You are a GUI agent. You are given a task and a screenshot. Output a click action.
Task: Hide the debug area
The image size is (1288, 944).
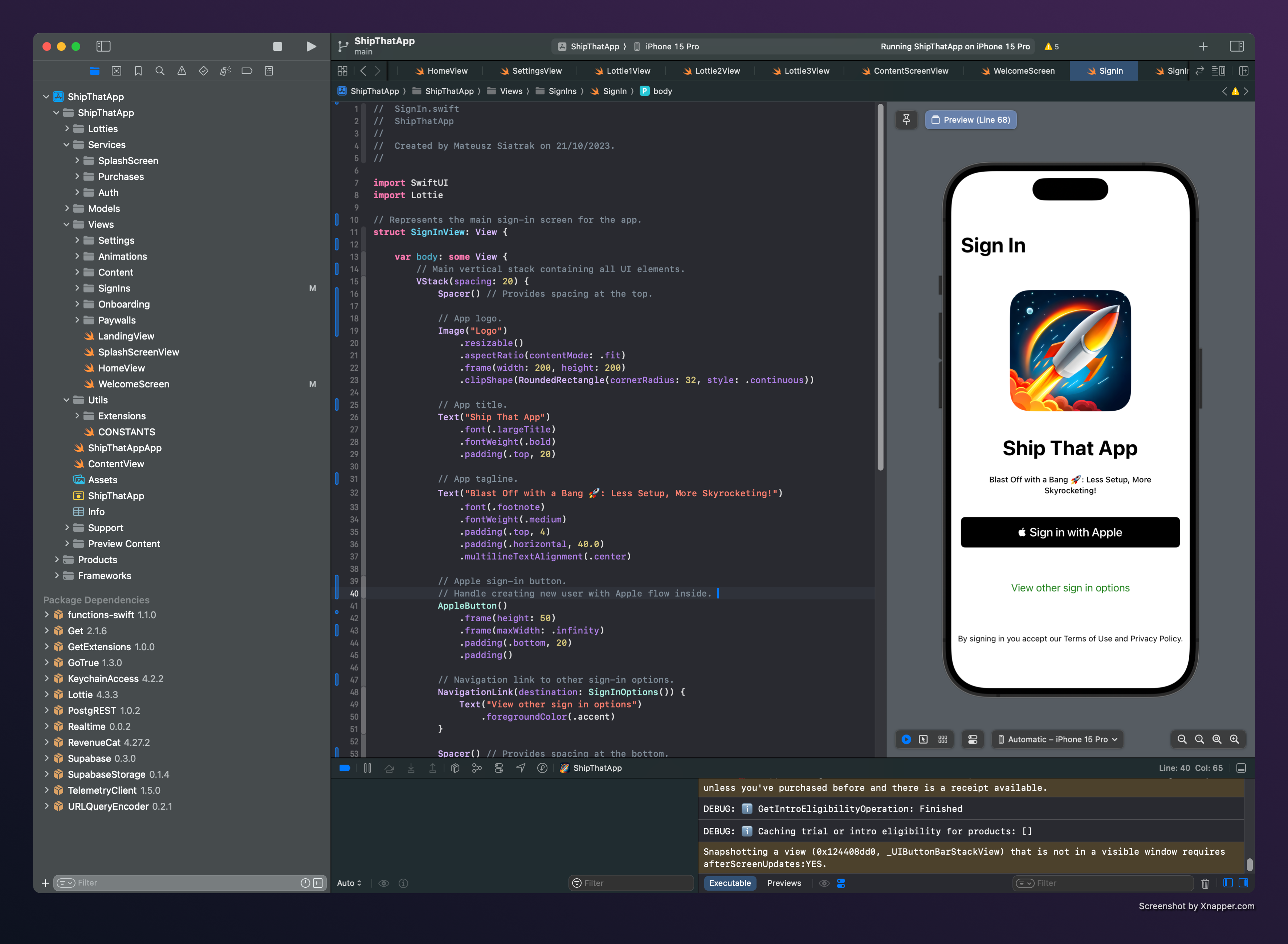(x=1241, y=768)
